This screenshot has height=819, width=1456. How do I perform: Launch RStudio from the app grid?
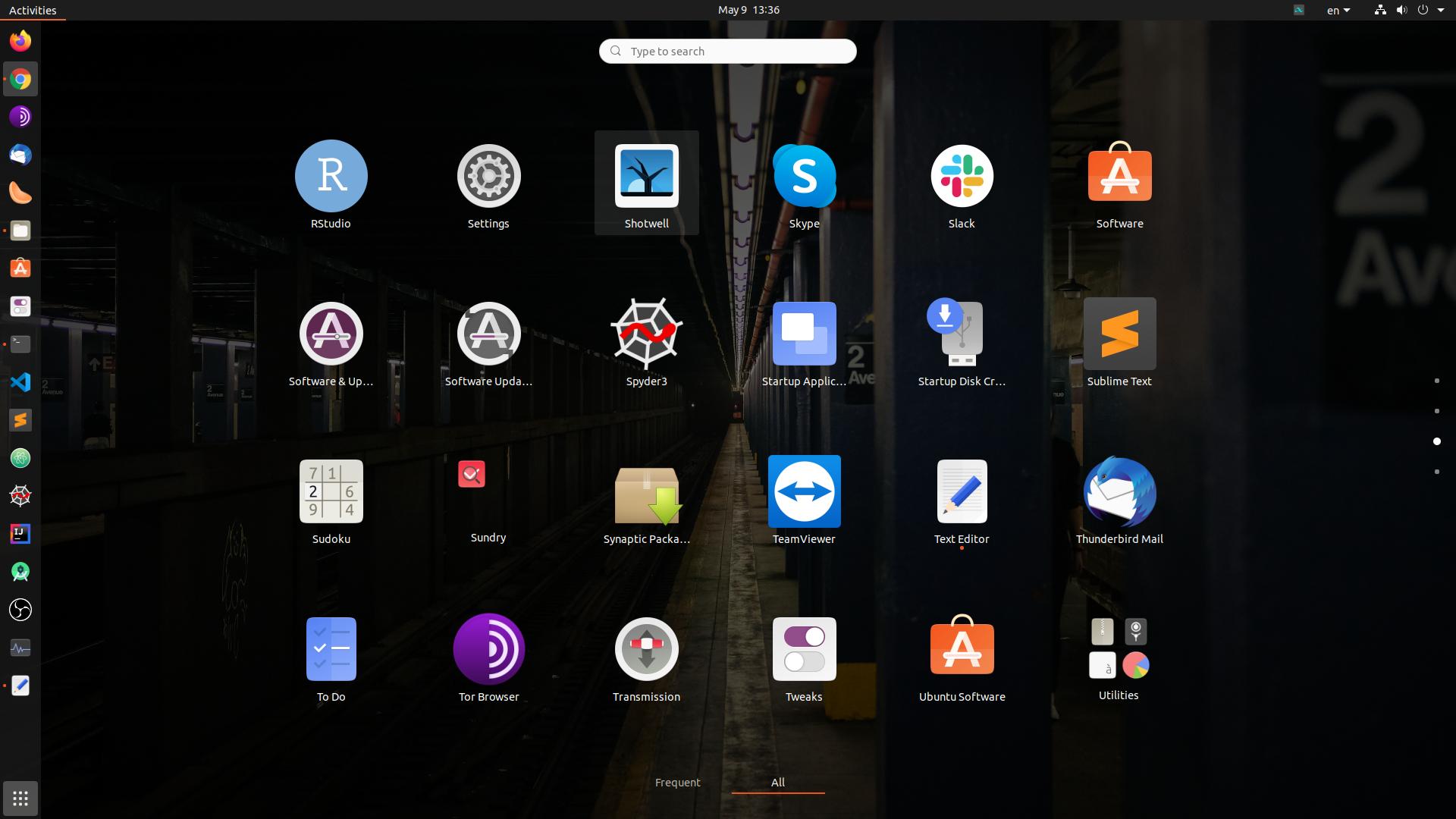(331, 175)
